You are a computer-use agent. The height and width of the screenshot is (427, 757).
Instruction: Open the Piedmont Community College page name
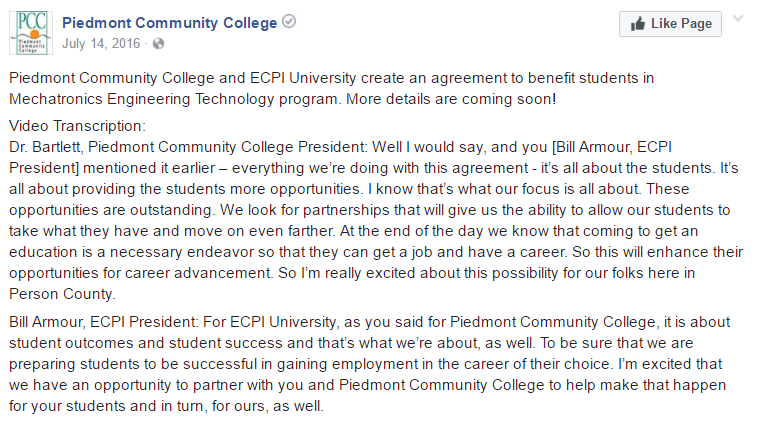tap(169, 23)
